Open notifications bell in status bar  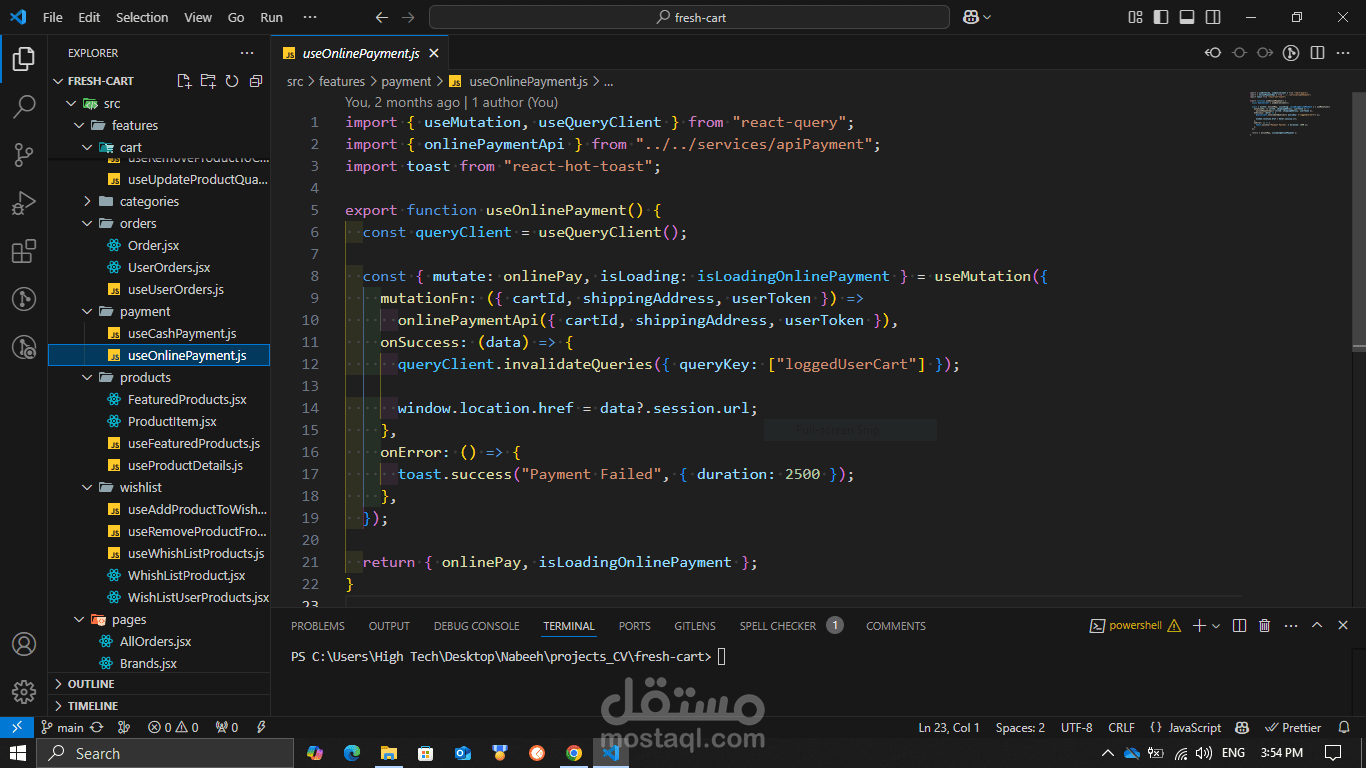tap(1345, 728)
